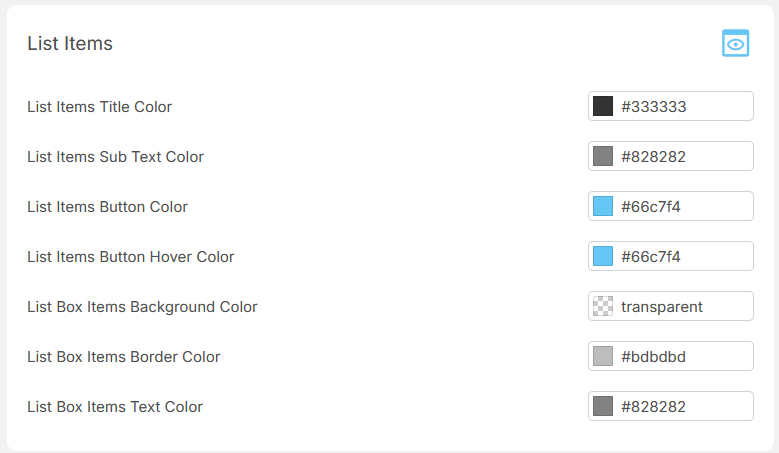Edit the #bdbdbd border color field
Screen dimensions: 779x453
682,356
